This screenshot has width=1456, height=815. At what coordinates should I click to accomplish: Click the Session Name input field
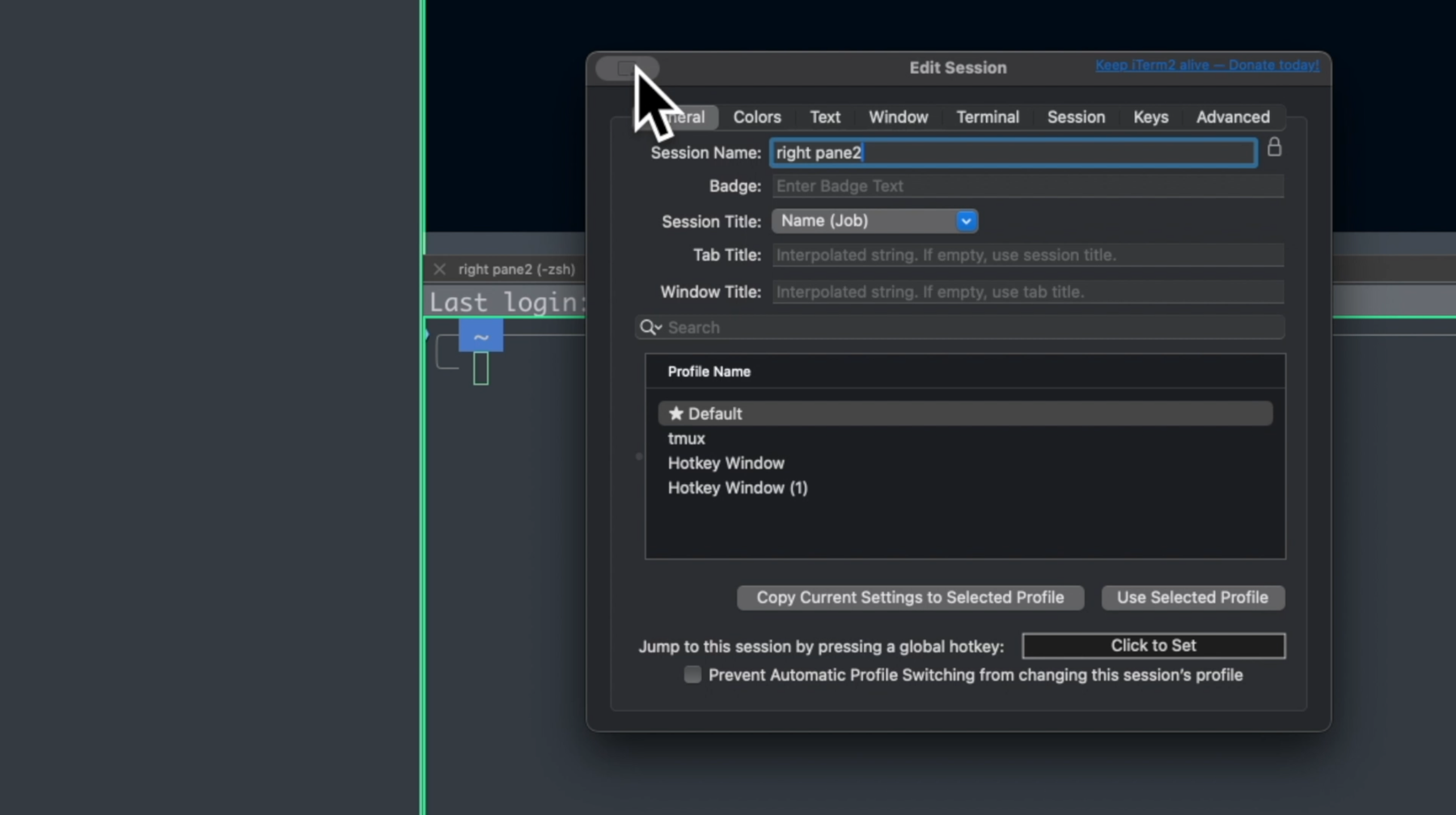[1014, 153]
